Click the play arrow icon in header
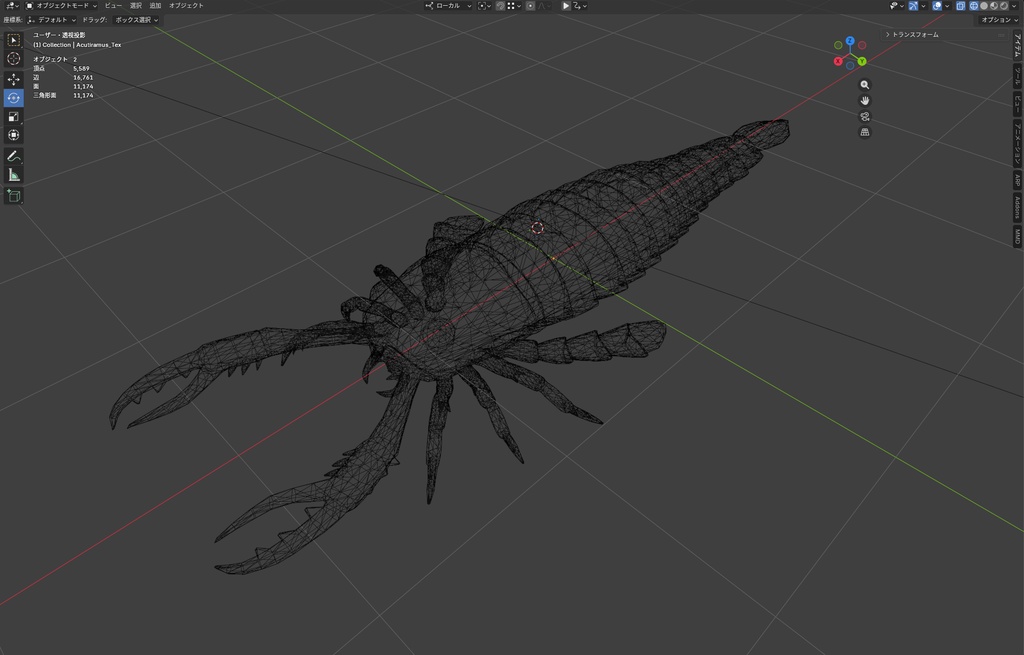Viewport: 1024px width, 655px height. coord(566,5)
